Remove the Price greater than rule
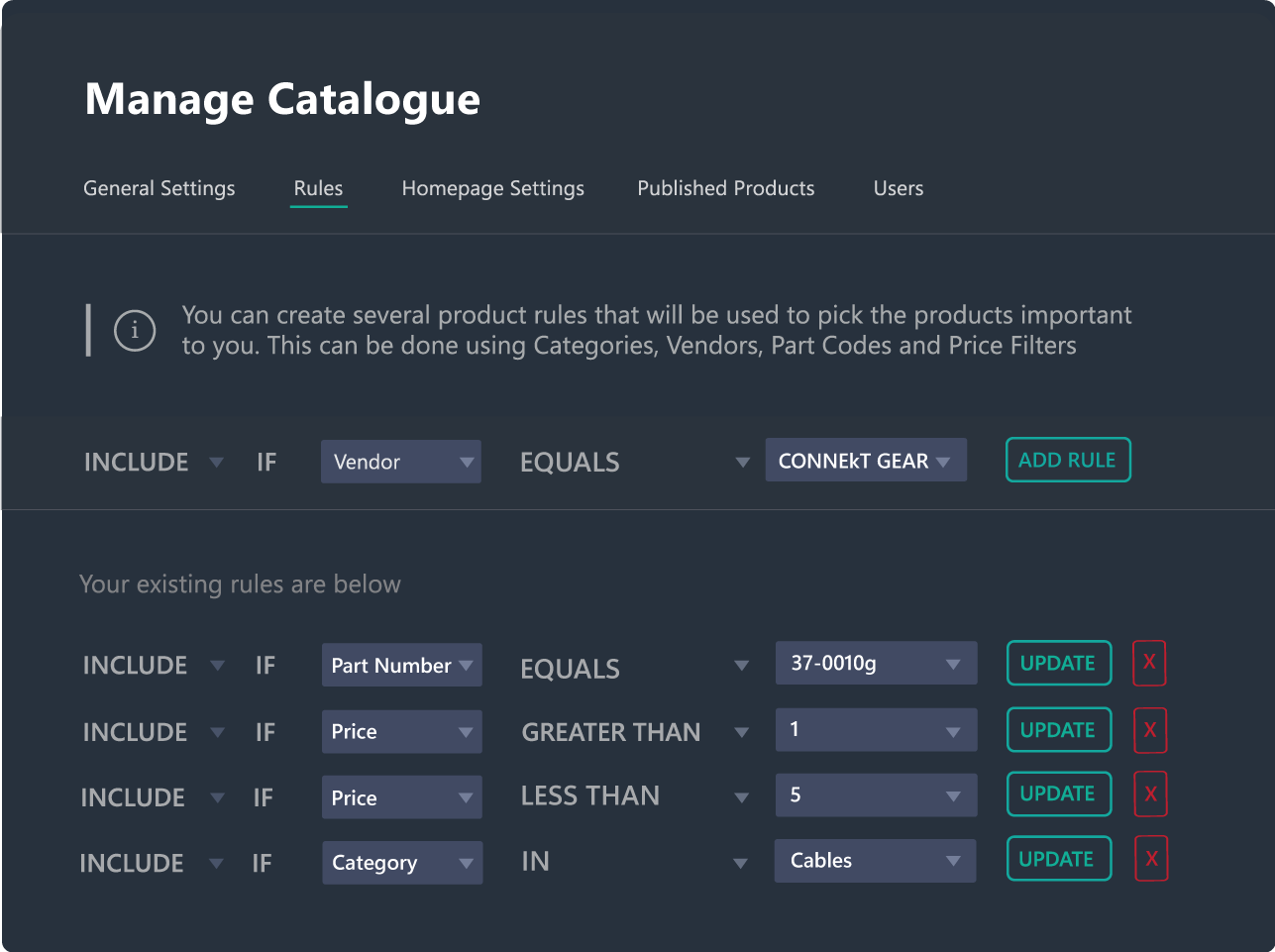The height and width of the screenshot is (952, 1275). (x=1149, y=730)
